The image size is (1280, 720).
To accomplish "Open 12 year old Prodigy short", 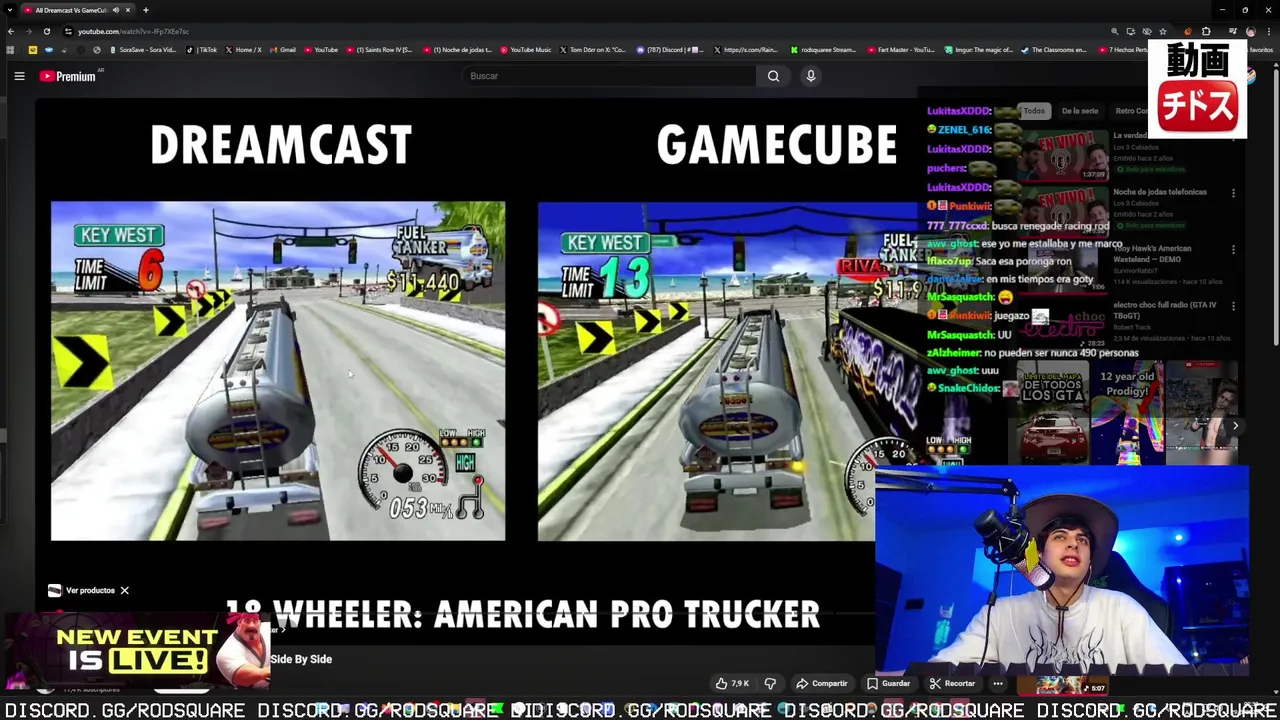I will point(1127,412).
